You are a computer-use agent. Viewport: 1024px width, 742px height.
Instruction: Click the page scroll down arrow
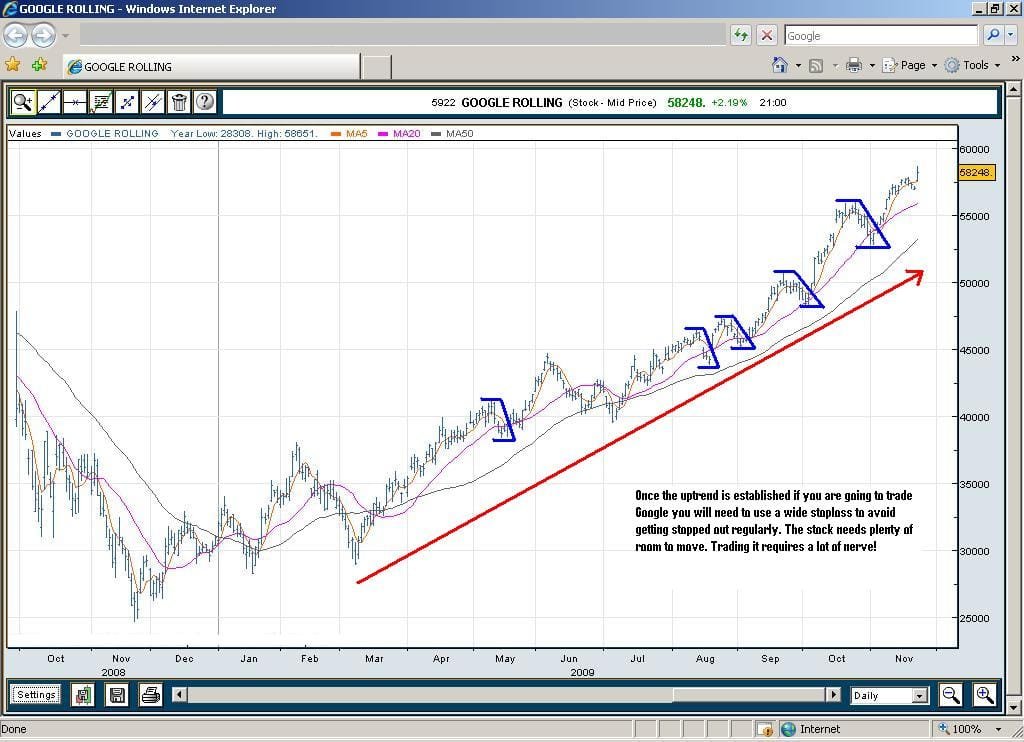1014,707
